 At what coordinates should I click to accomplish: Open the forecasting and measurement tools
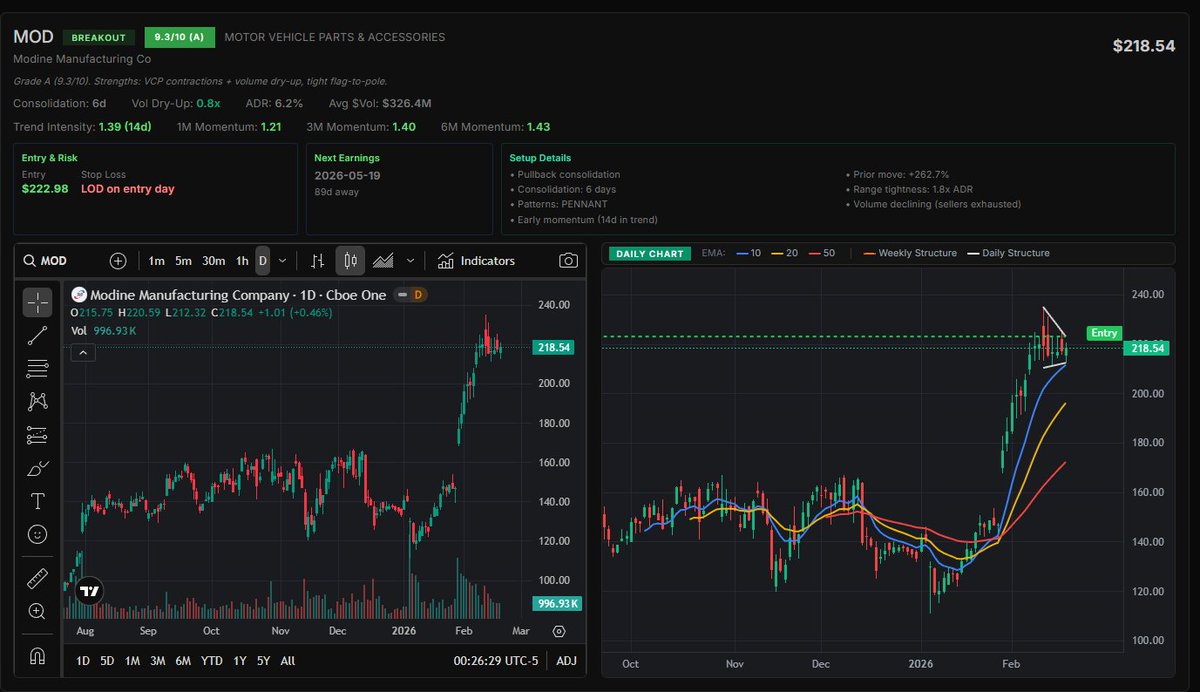(38, 435)
